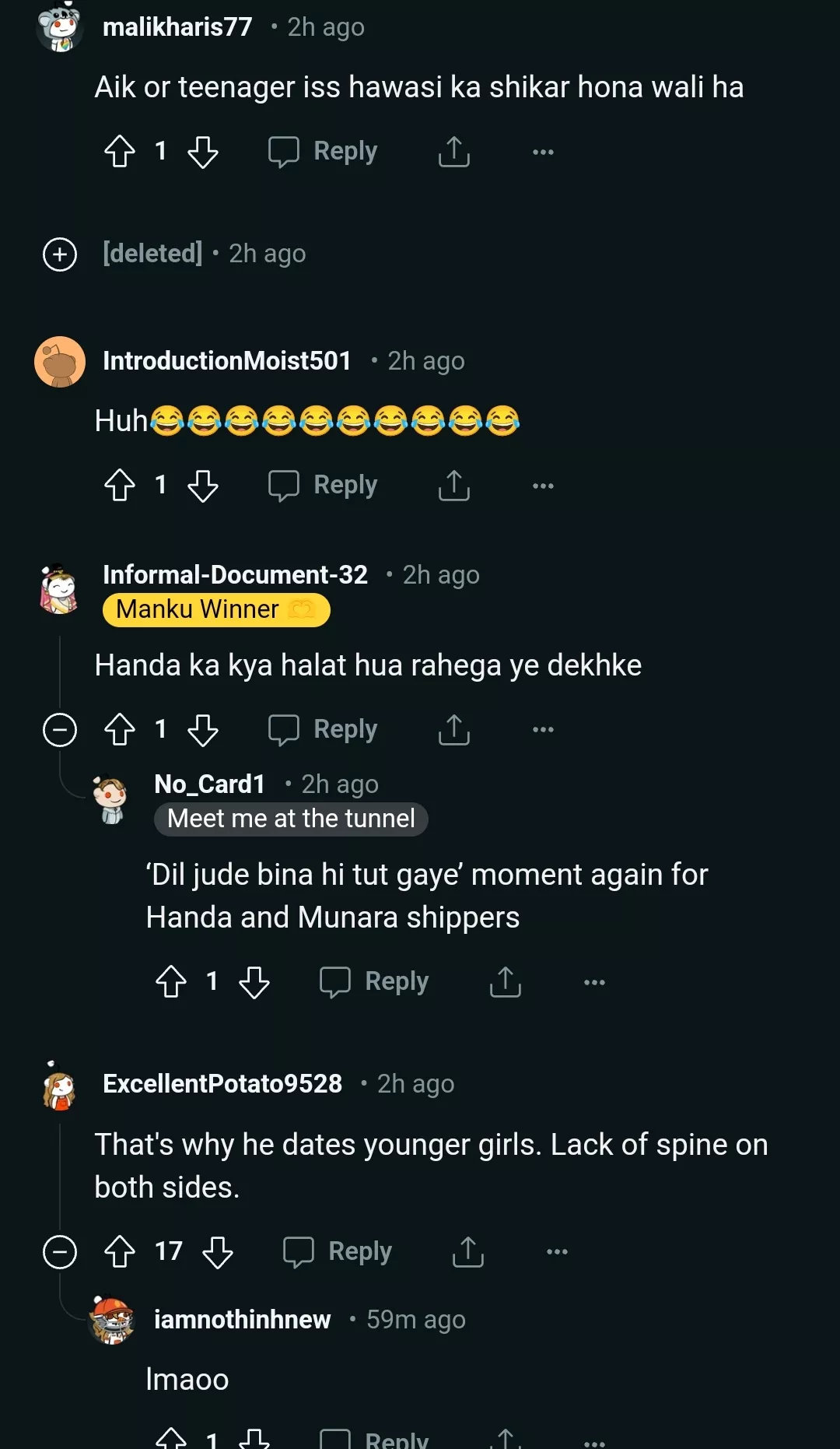Upvote malikharis77's comment
This screenshot has height=1449, width=840.
click(120, 152)
